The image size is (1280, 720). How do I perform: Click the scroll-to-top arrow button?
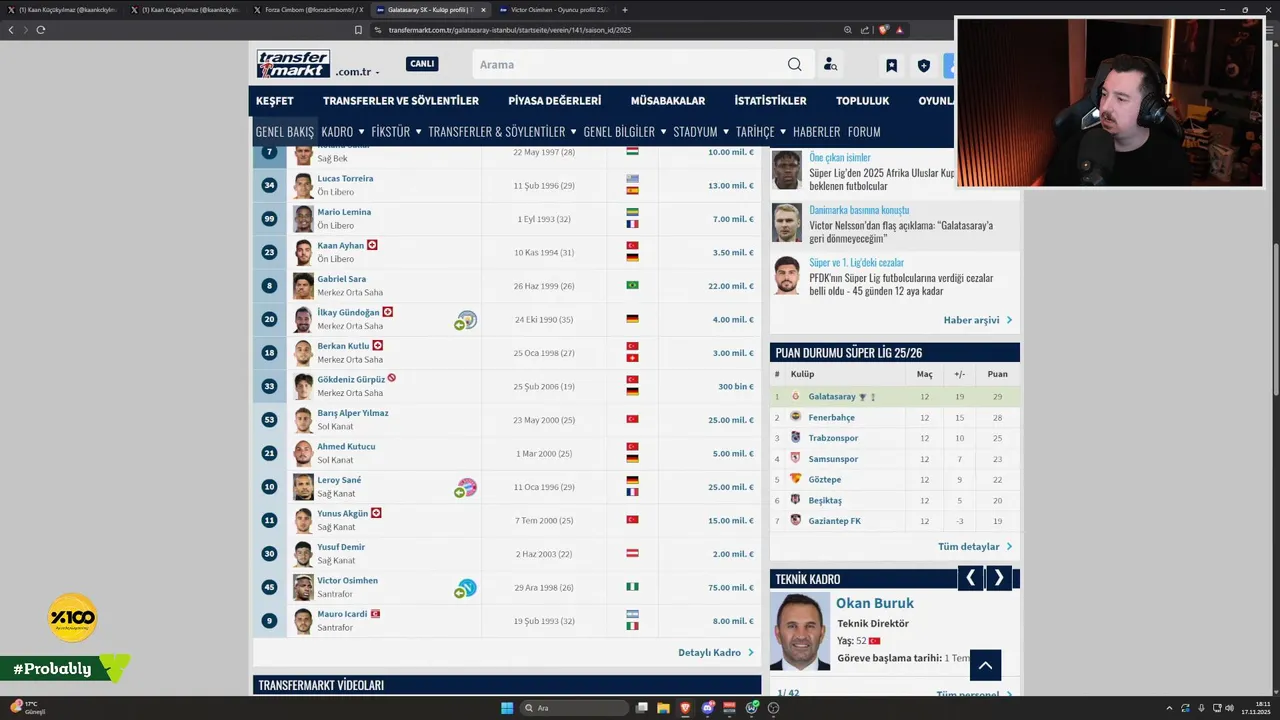coord(985,665)
